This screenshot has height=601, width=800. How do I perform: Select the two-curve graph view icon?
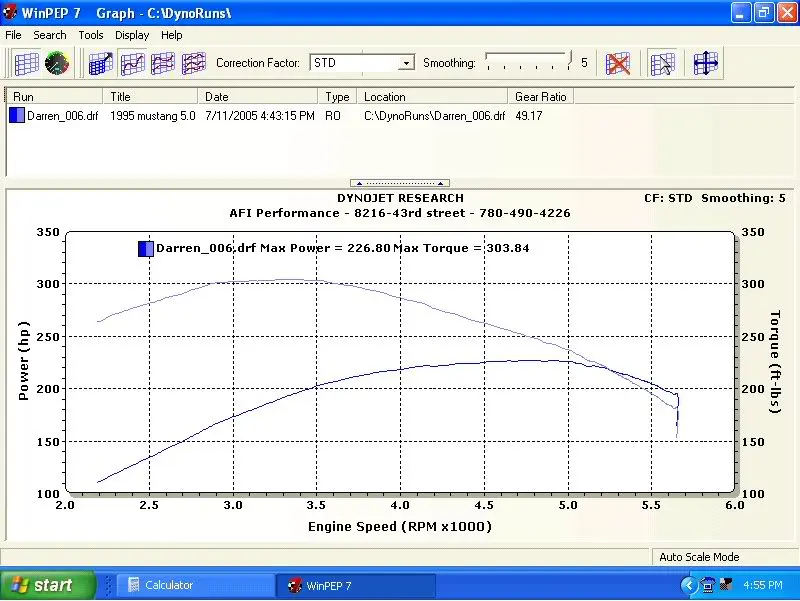click(x=163, y=64)
